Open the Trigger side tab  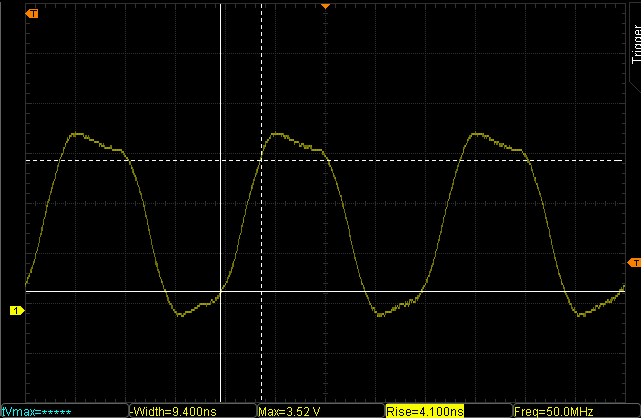[635, 45]
